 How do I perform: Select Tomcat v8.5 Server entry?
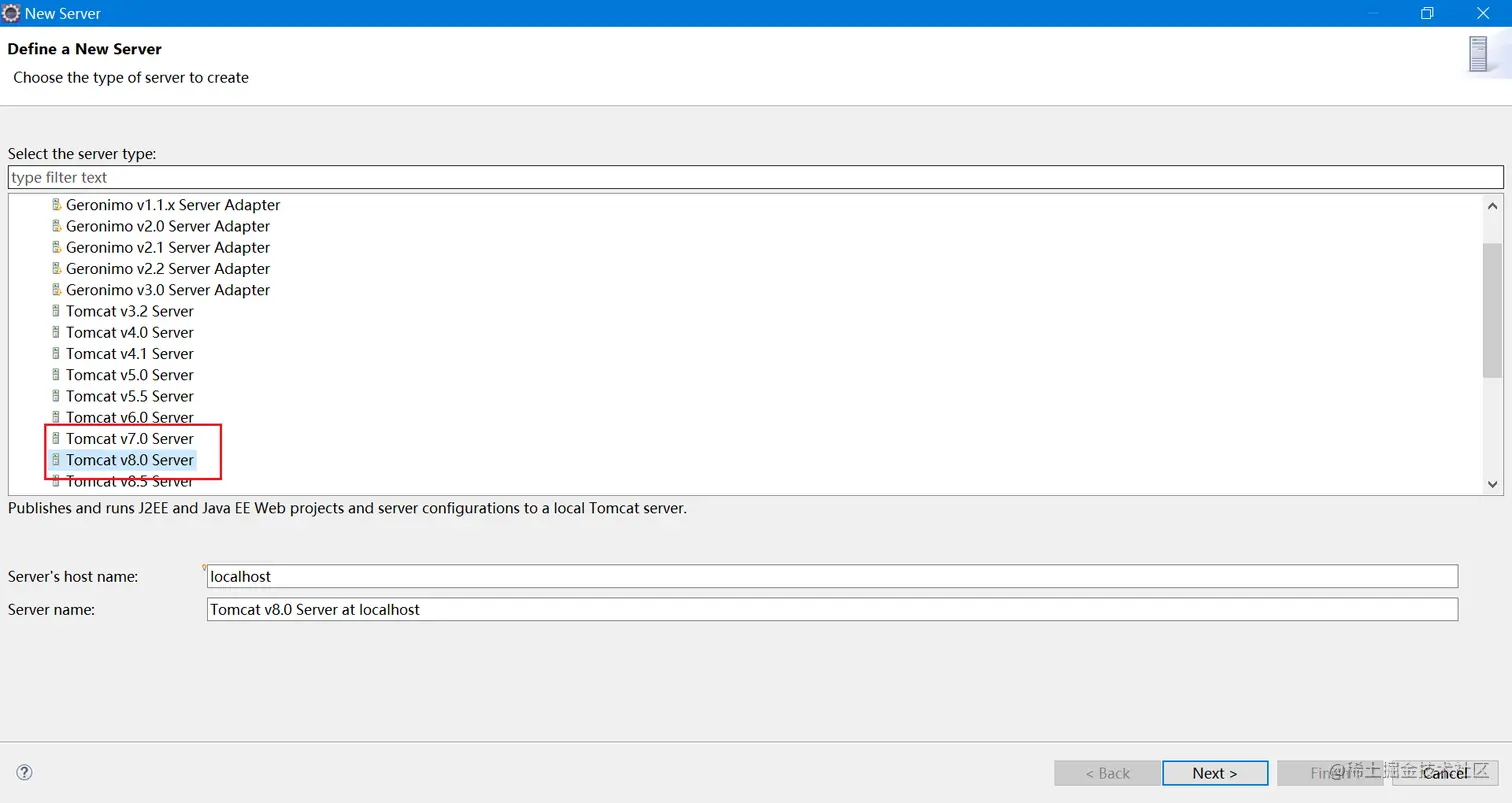(x=130, y=481)
